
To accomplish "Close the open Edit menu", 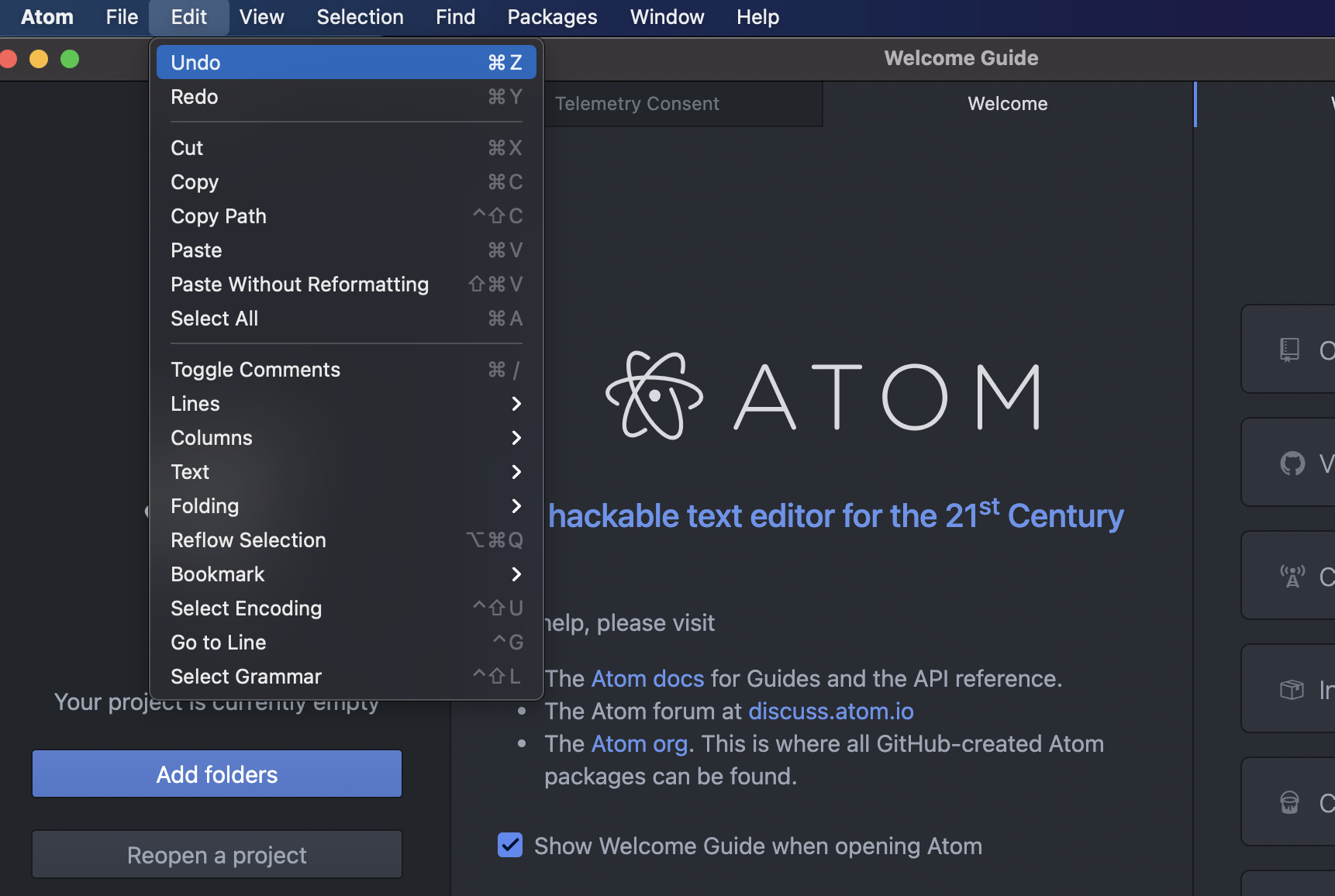I will tap(189, 17).
